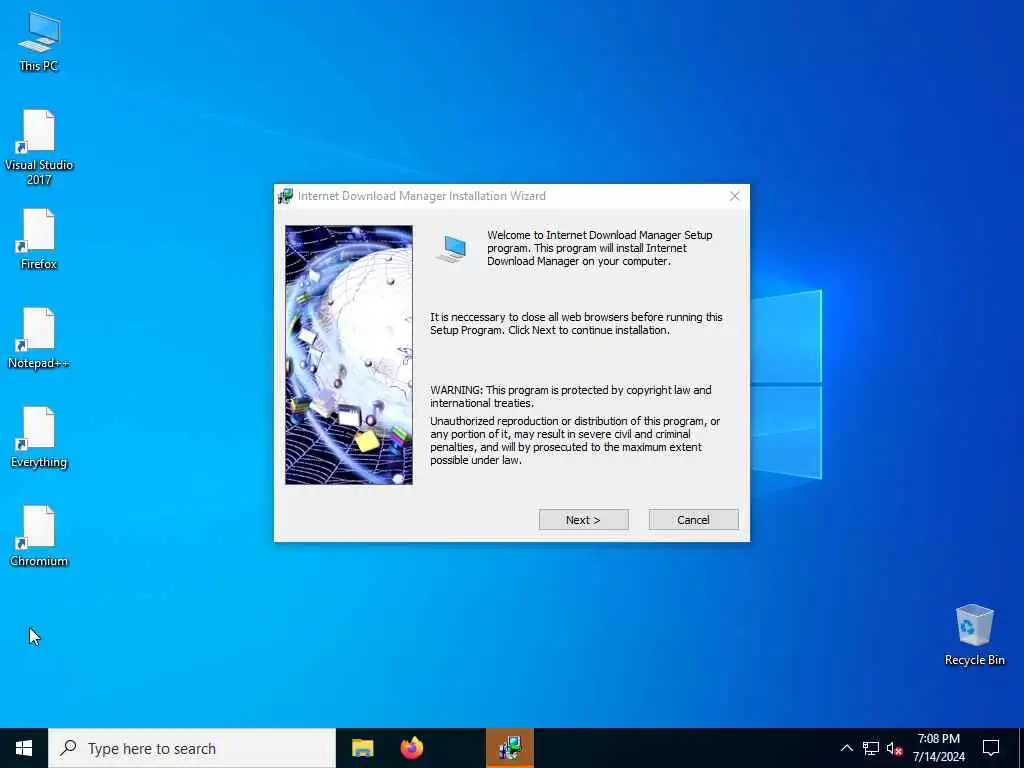Show hidden system tray icons
The height and width of the screenshot is (768, 1024).
pos(846,748)
